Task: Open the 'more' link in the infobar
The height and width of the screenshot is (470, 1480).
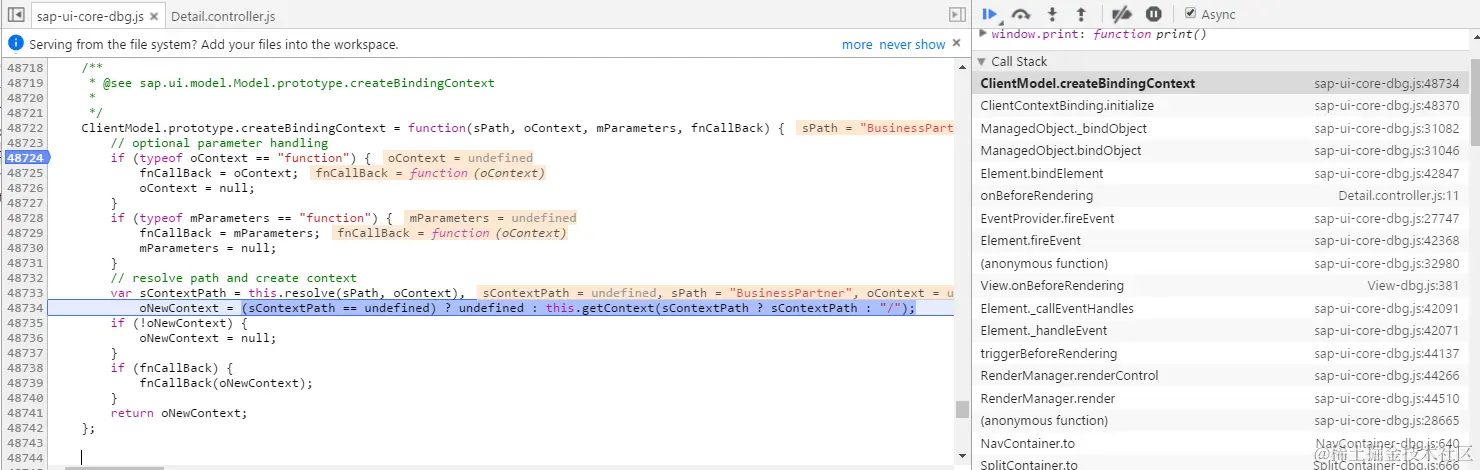Action: point(857,44)
